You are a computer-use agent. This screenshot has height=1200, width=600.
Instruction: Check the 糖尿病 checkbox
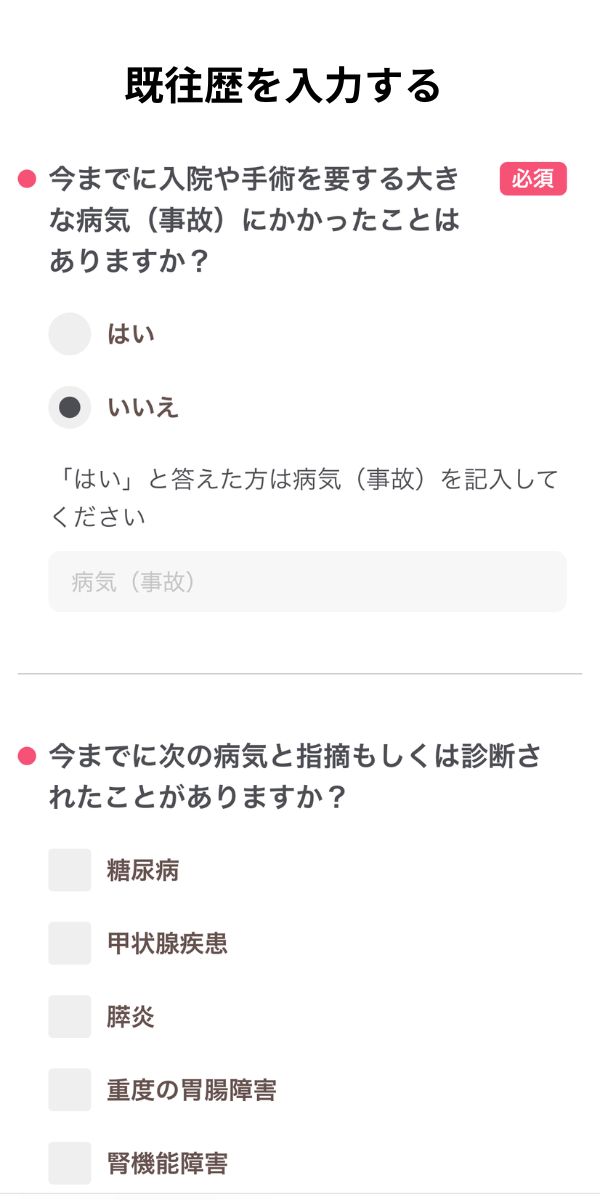70,870
